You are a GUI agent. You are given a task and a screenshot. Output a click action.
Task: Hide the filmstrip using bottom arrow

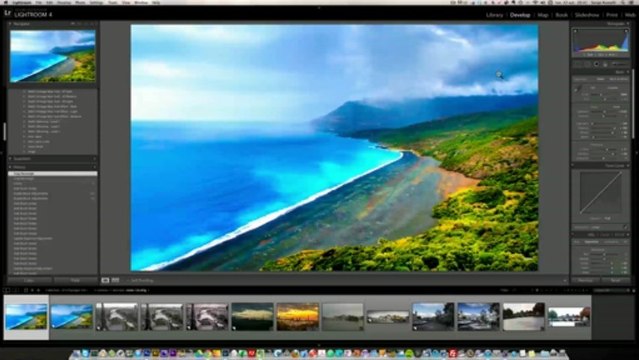click(319, 345)
